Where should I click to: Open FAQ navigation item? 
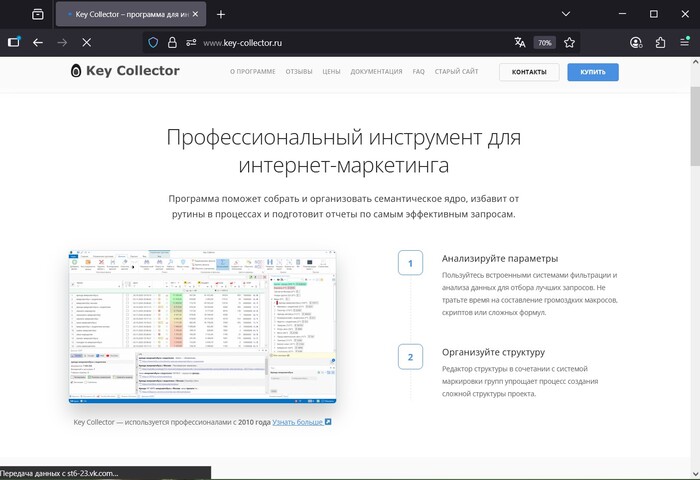[419, 71]
